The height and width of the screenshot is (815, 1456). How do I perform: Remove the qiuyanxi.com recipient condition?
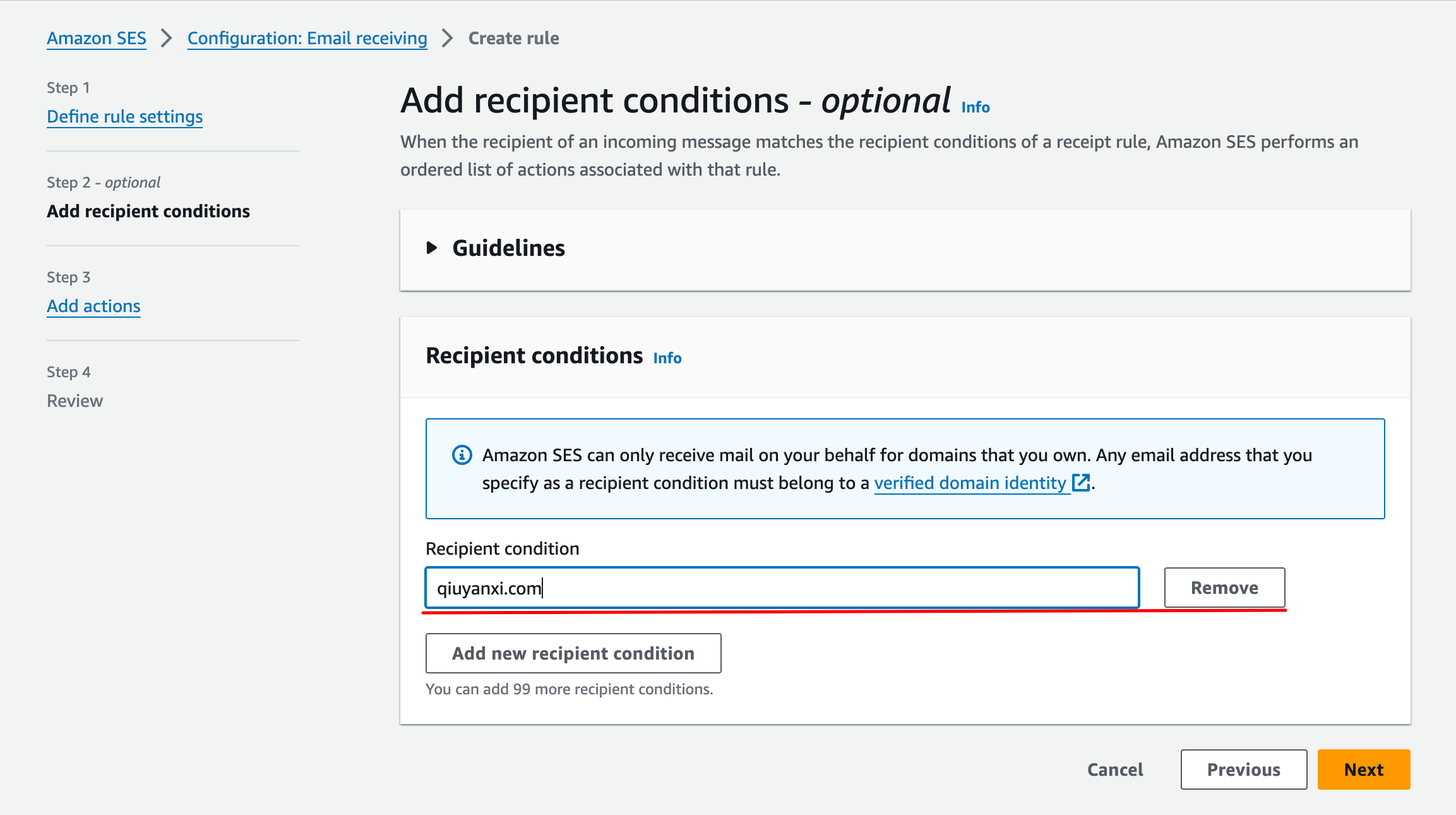point(1224,588)
